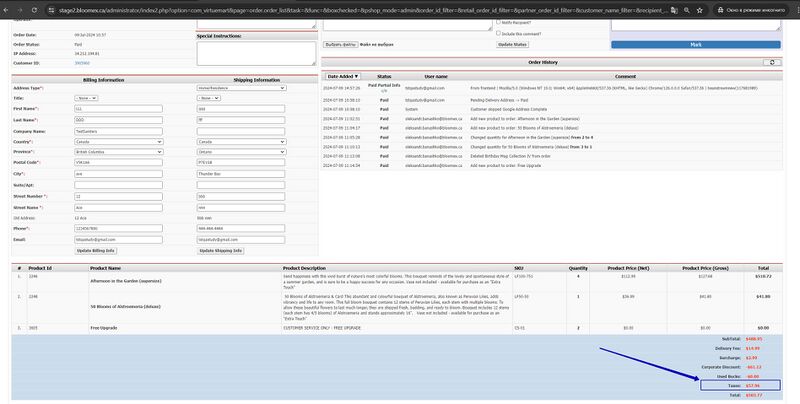
Task: Click the billing City field
Action: [118, 174]
